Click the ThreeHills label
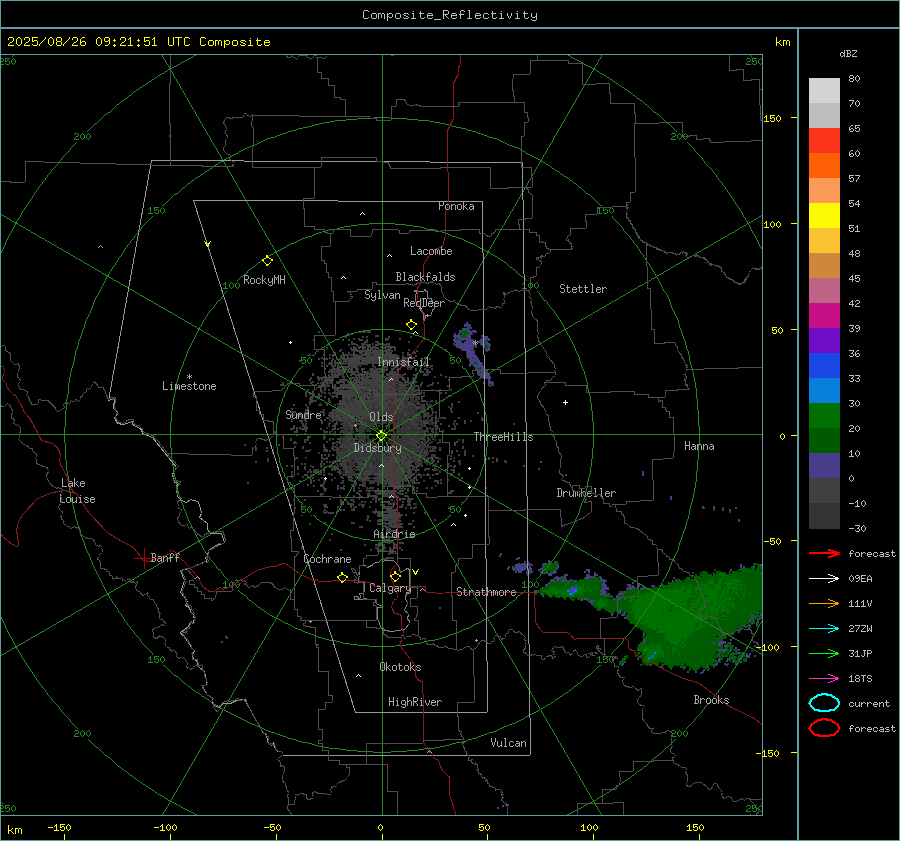 [x=503, y=437]
